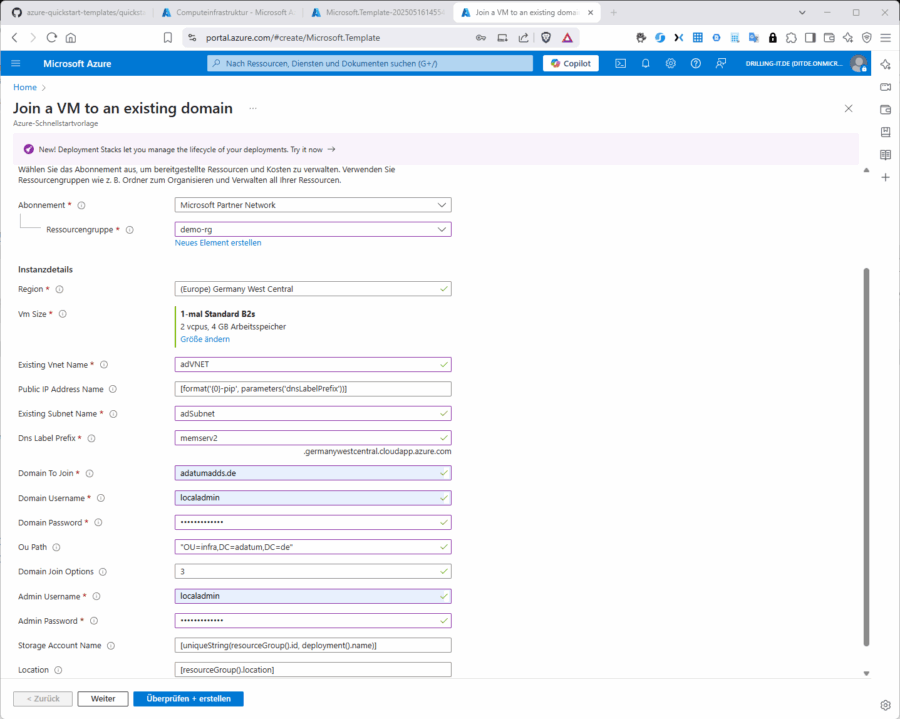
Task: Open the browser tab list chevron
Action: pyautogui.click(x=802, y=12)
